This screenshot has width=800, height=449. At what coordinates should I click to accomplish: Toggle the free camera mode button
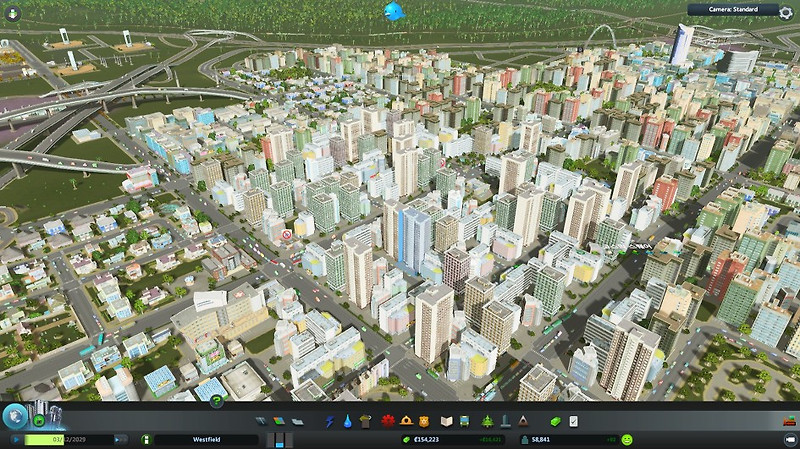pos(790,439)
